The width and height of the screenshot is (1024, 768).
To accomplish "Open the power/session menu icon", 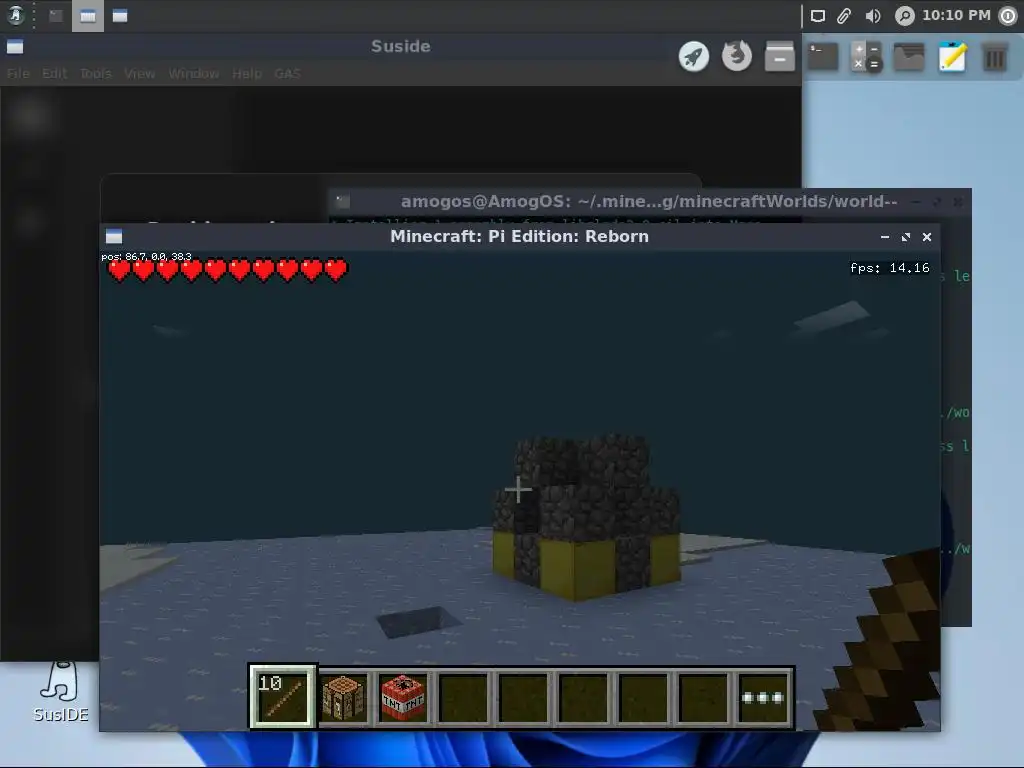I will click(x=1009, y=16).
